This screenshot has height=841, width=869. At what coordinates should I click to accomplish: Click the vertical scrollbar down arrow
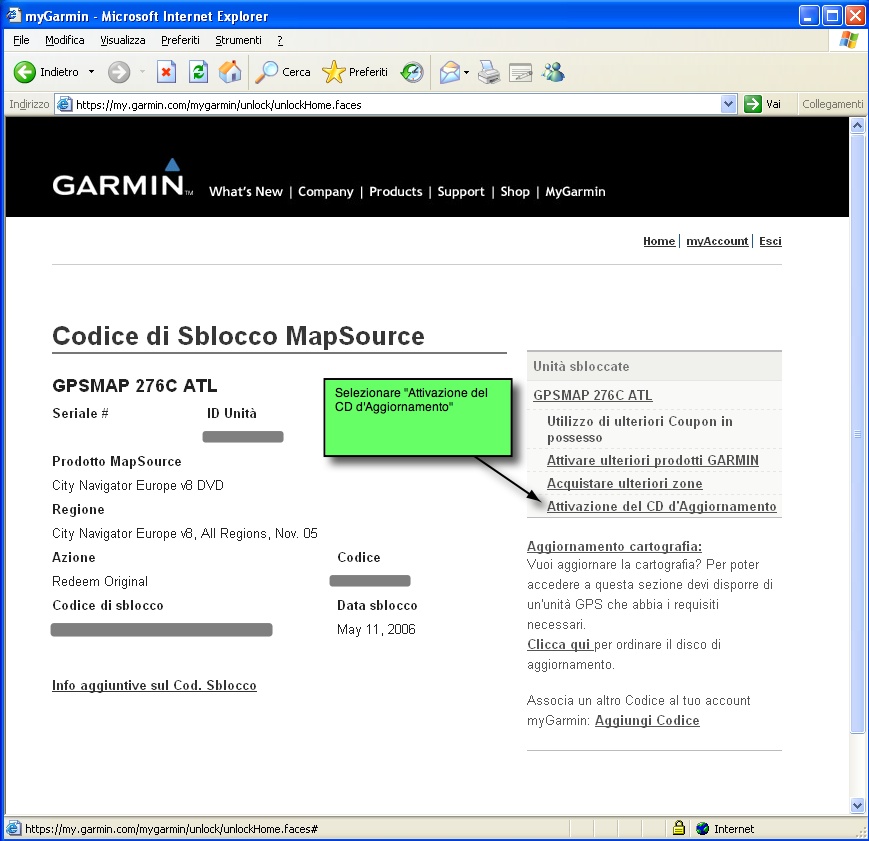pyautogui.click(x=857, y=806)
